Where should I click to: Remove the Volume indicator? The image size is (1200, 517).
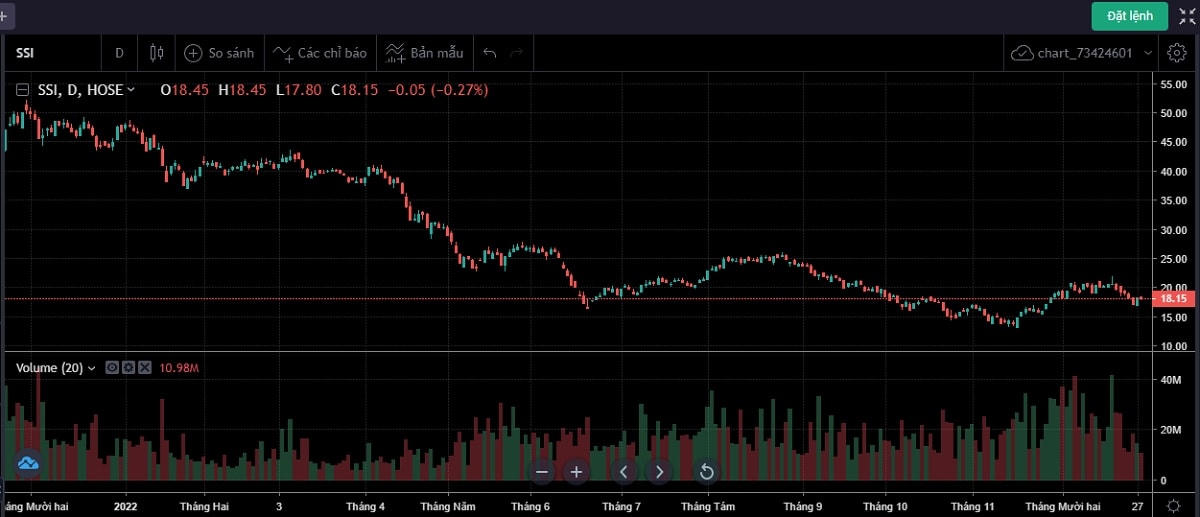coord(144,368)
